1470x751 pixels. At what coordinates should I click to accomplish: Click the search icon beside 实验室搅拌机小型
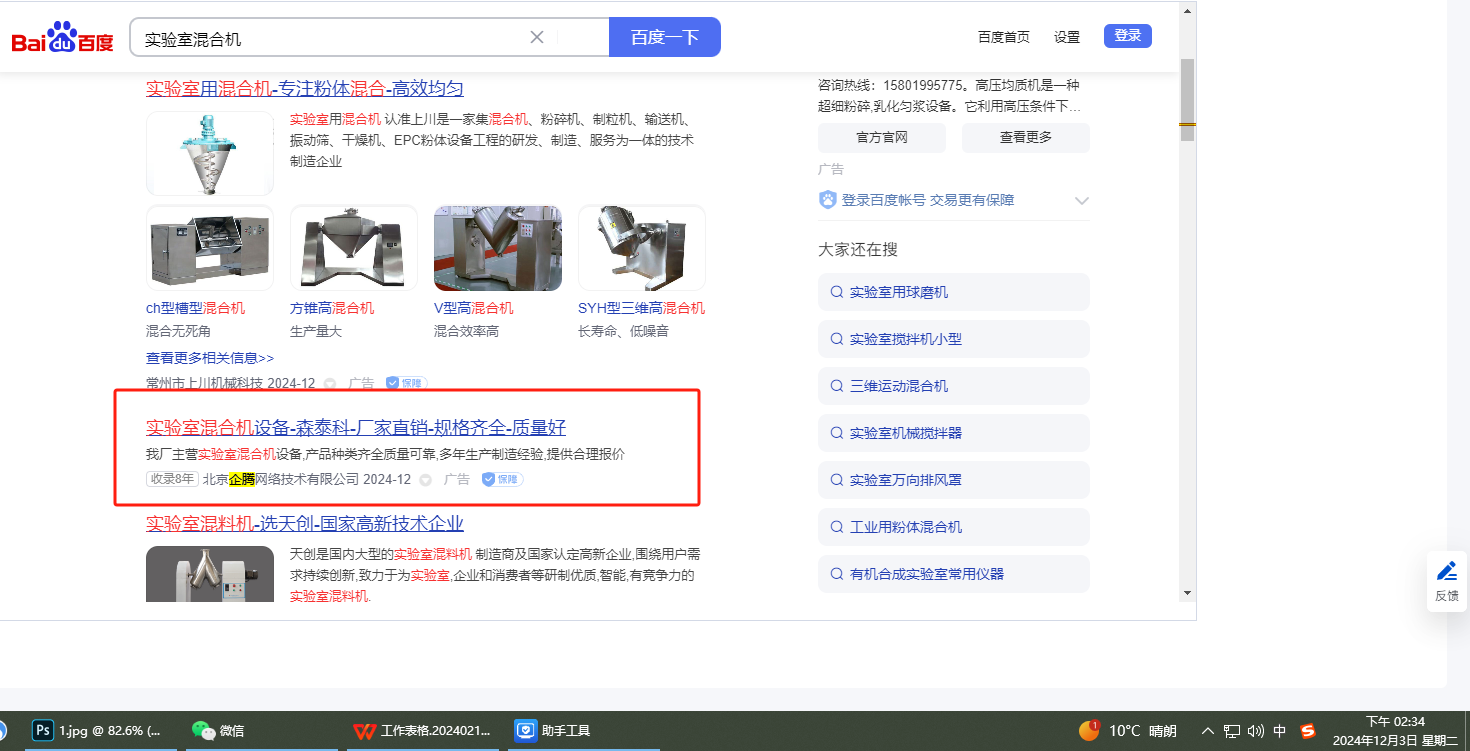coord(836,339)
